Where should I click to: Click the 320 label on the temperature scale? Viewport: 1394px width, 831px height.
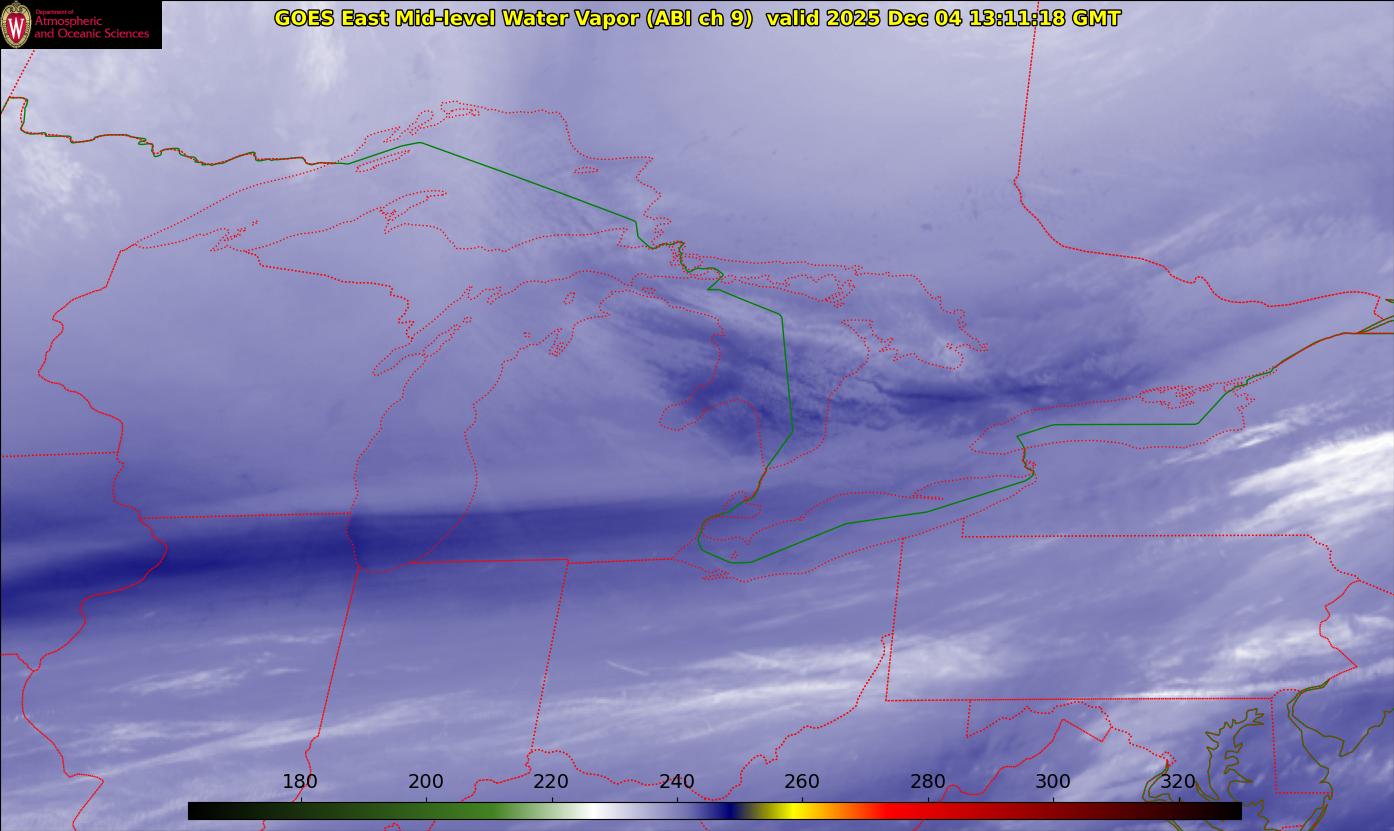(x=1178, y=782)
